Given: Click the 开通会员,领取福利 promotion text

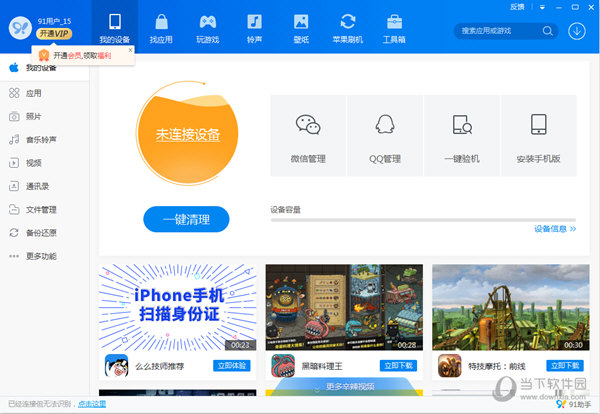Looking at the screenshot, I should [82, 55].
